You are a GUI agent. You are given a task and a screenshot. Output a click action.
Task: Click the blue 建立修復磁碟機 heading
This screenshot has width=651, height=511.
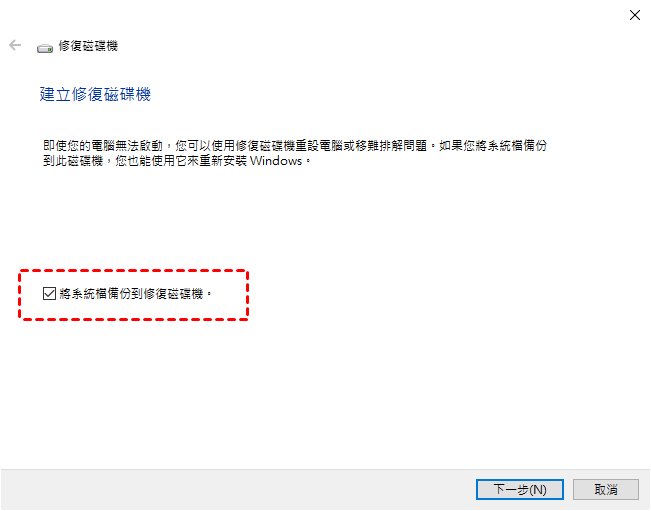[95, 94]
